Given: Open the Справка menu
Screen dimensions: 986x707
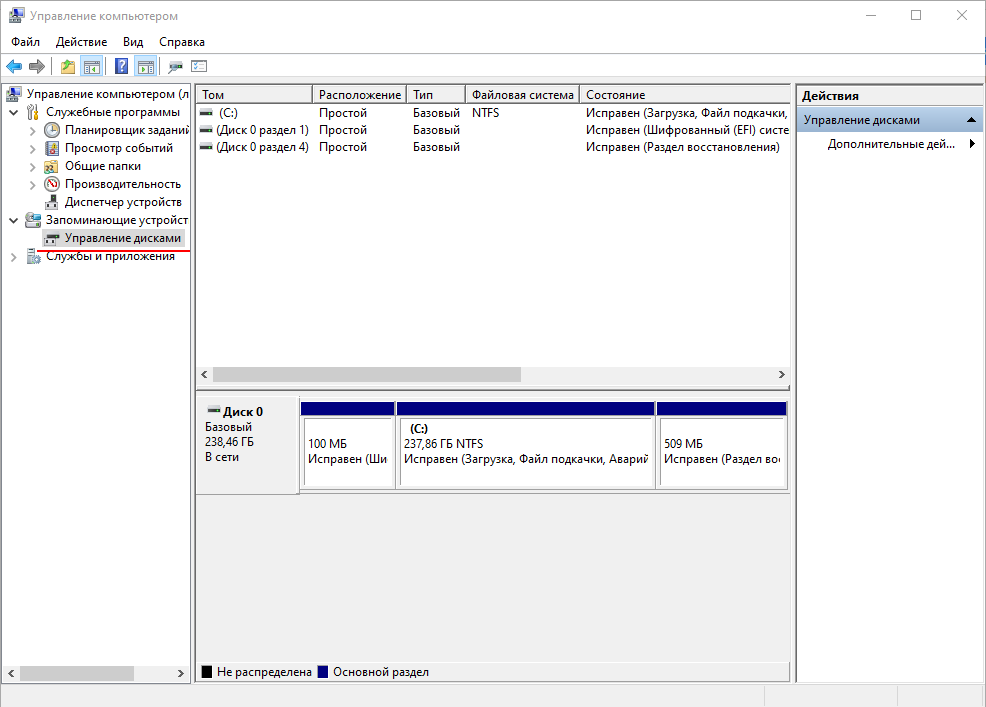Looking at the screenshot, I should coord(182,42).
